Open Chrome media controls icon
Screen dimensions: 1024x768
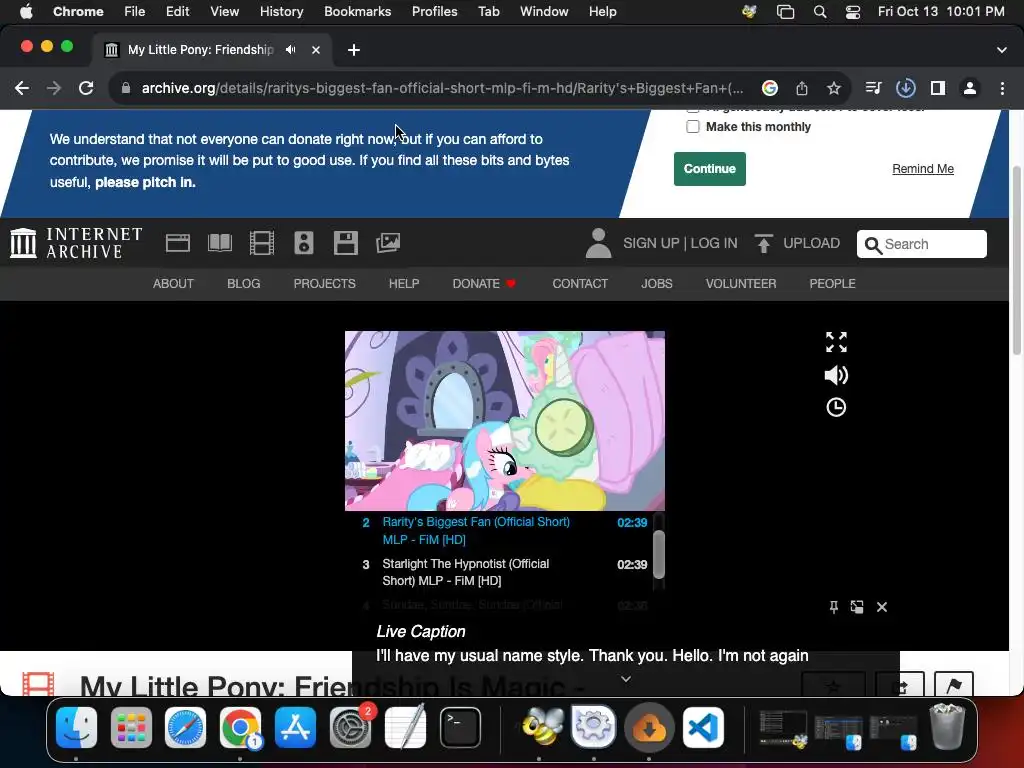[873, 88]
